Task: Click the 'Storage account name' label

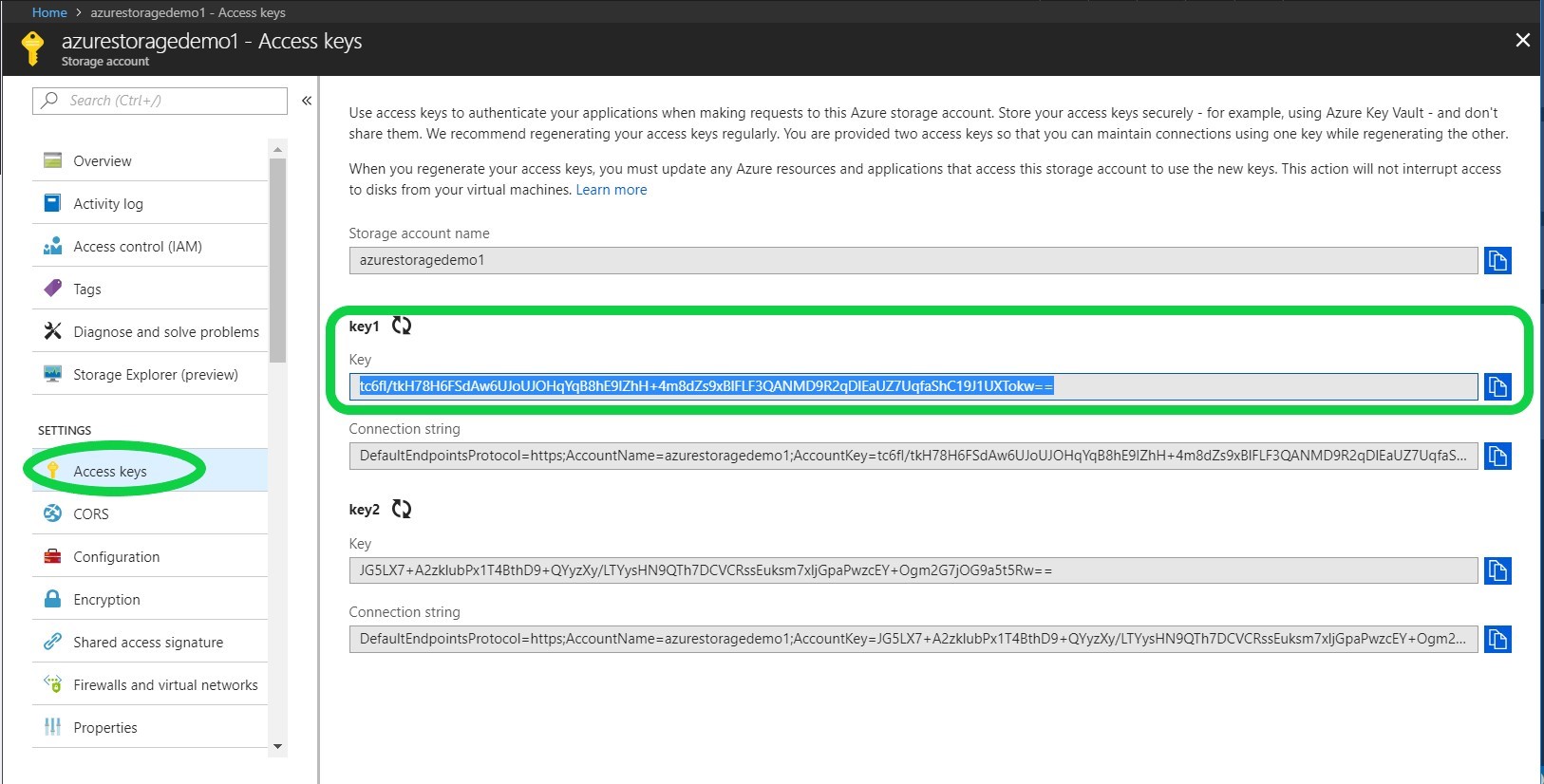Action: [420, 233]
